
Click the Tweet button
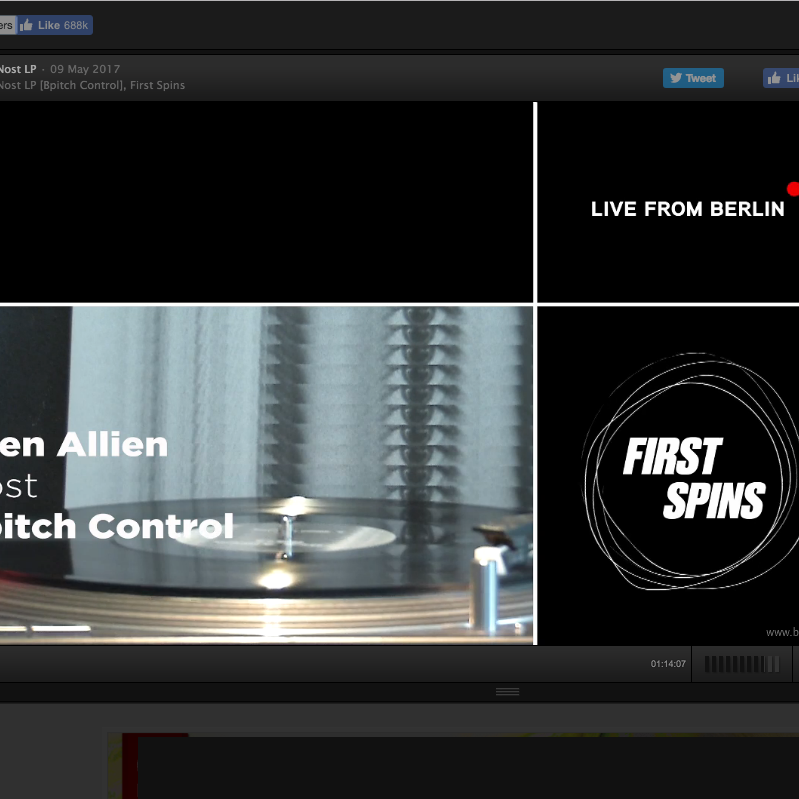[693, 78]
